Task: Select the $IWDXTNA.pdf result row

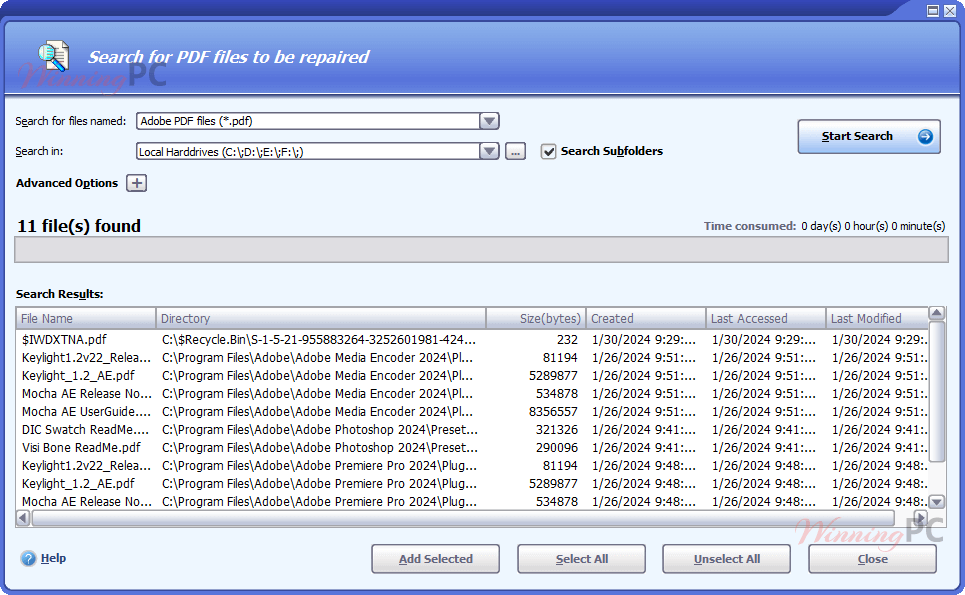Action: point(472,340)
